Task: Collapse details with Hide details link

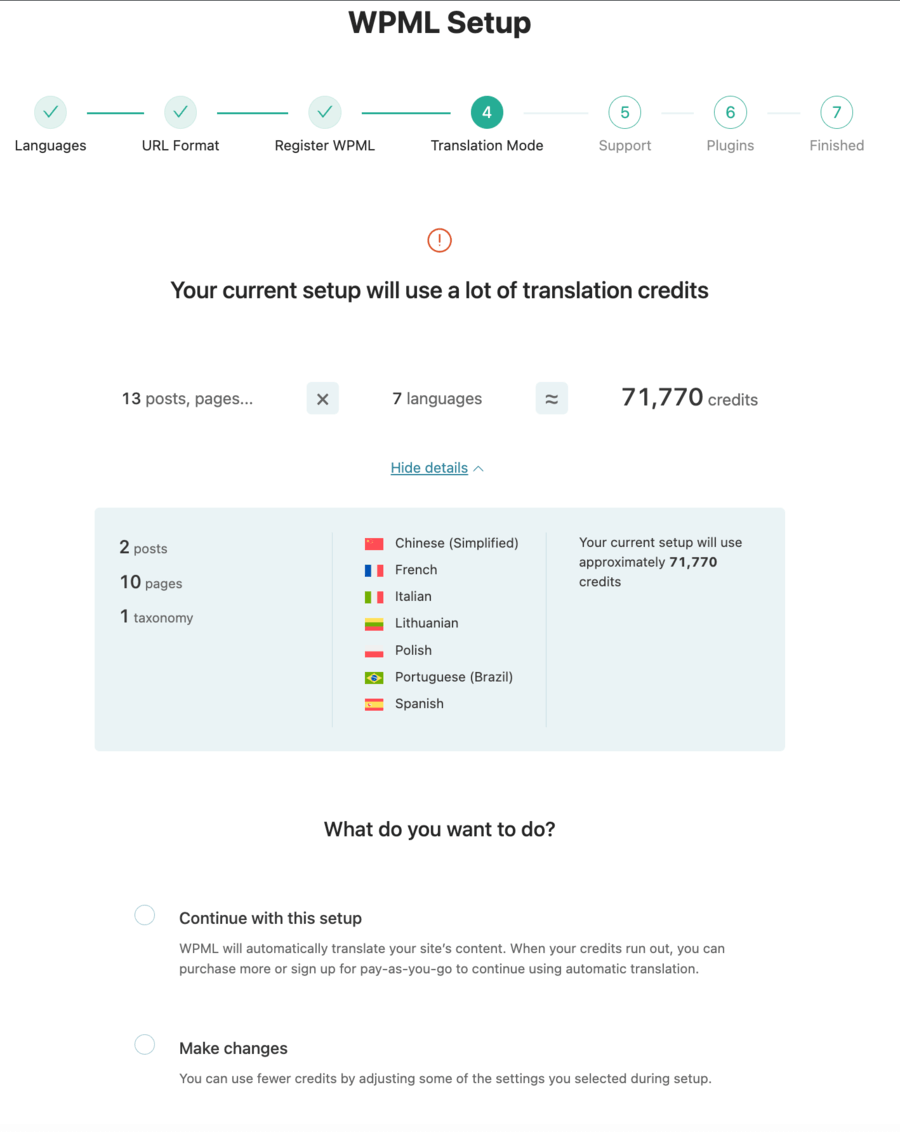Action: point(429,468)
